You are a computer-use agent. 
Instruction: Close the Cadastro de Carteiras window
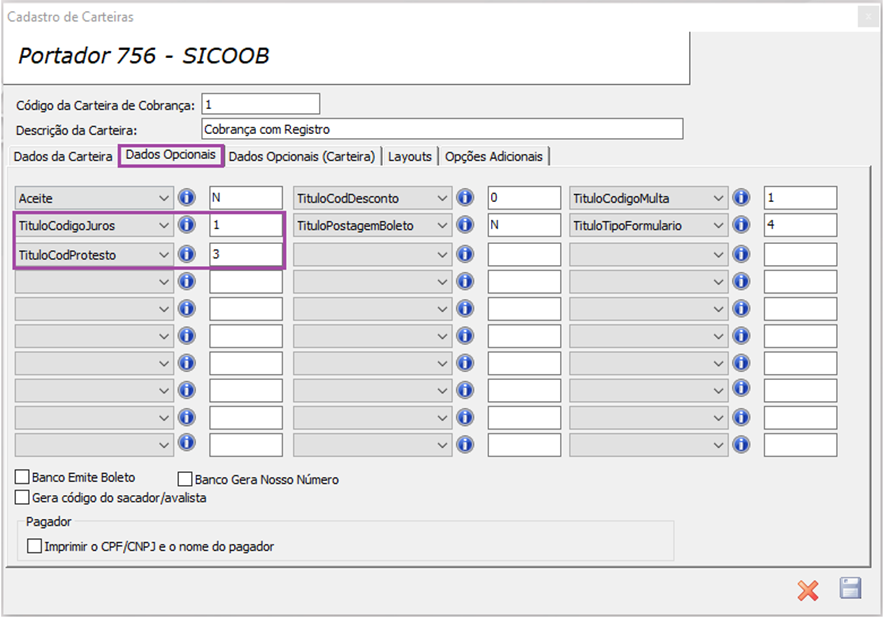[868, 17]
